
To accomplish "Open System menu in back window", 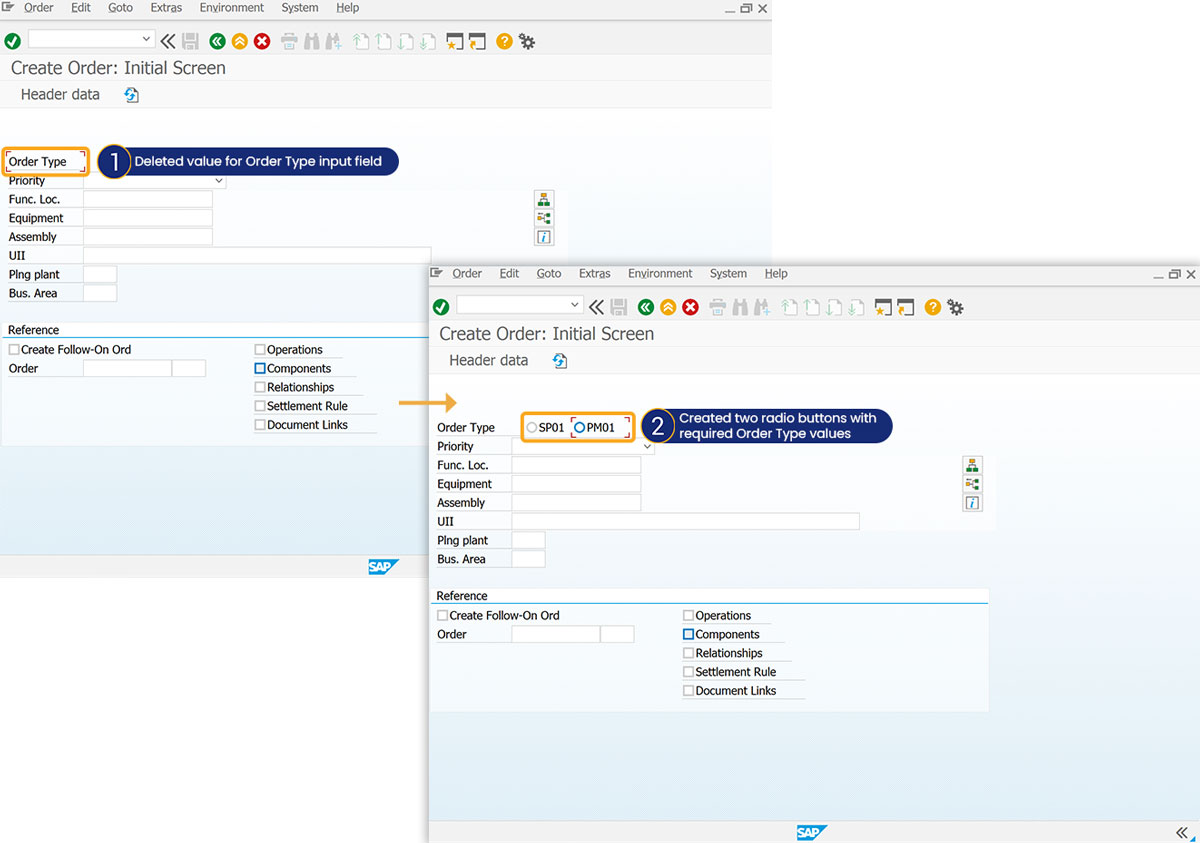I will (x=300, y=8).
